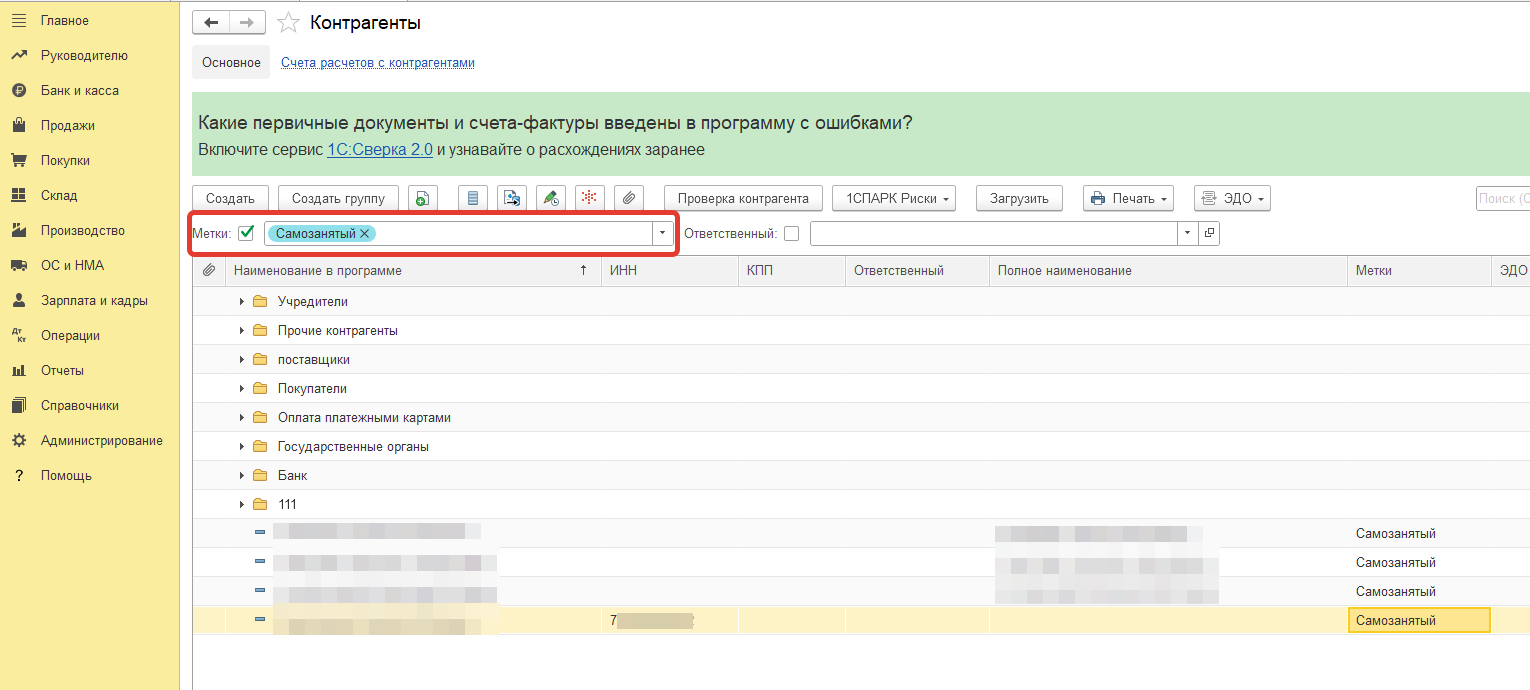Screen dimensions: 1530x690
Task: Open 'Банк и касса' section in sidebar
Action: pyautogui.click(x=79, y=91)
